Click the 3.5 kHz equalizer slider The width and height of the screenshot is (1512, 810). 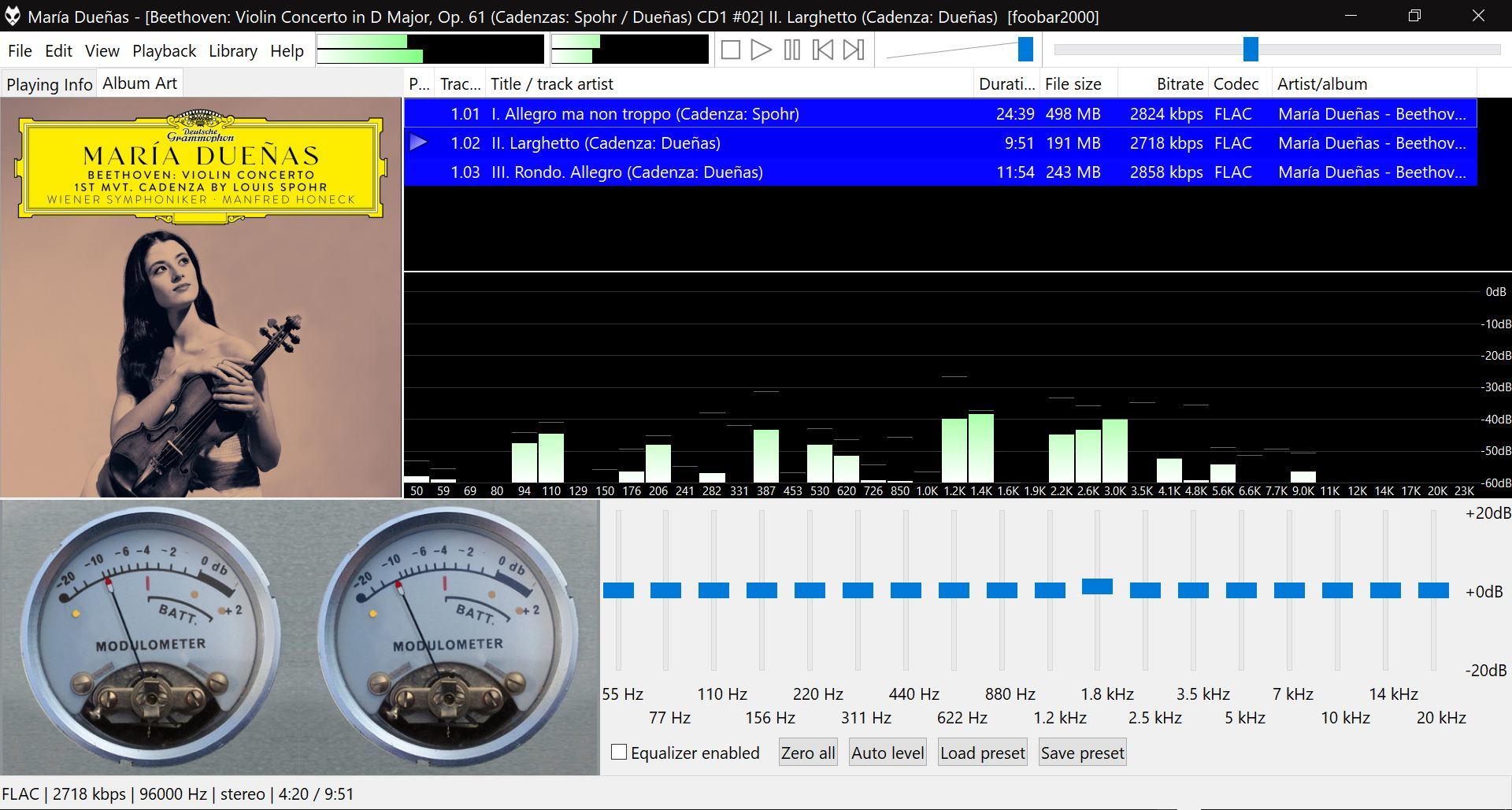[1194, 590]
